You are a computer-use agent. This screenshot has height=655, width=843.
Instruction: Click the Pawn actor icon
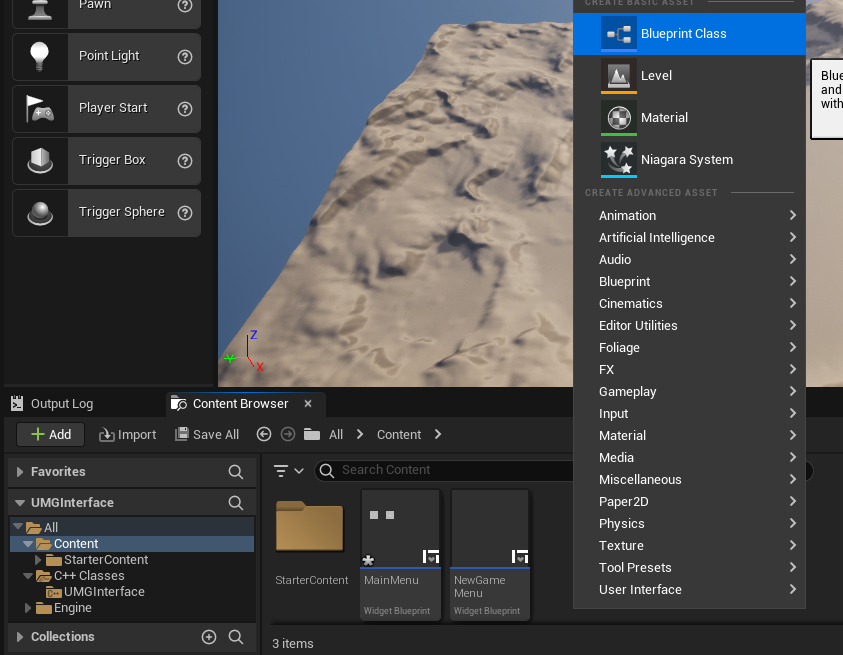40,8
